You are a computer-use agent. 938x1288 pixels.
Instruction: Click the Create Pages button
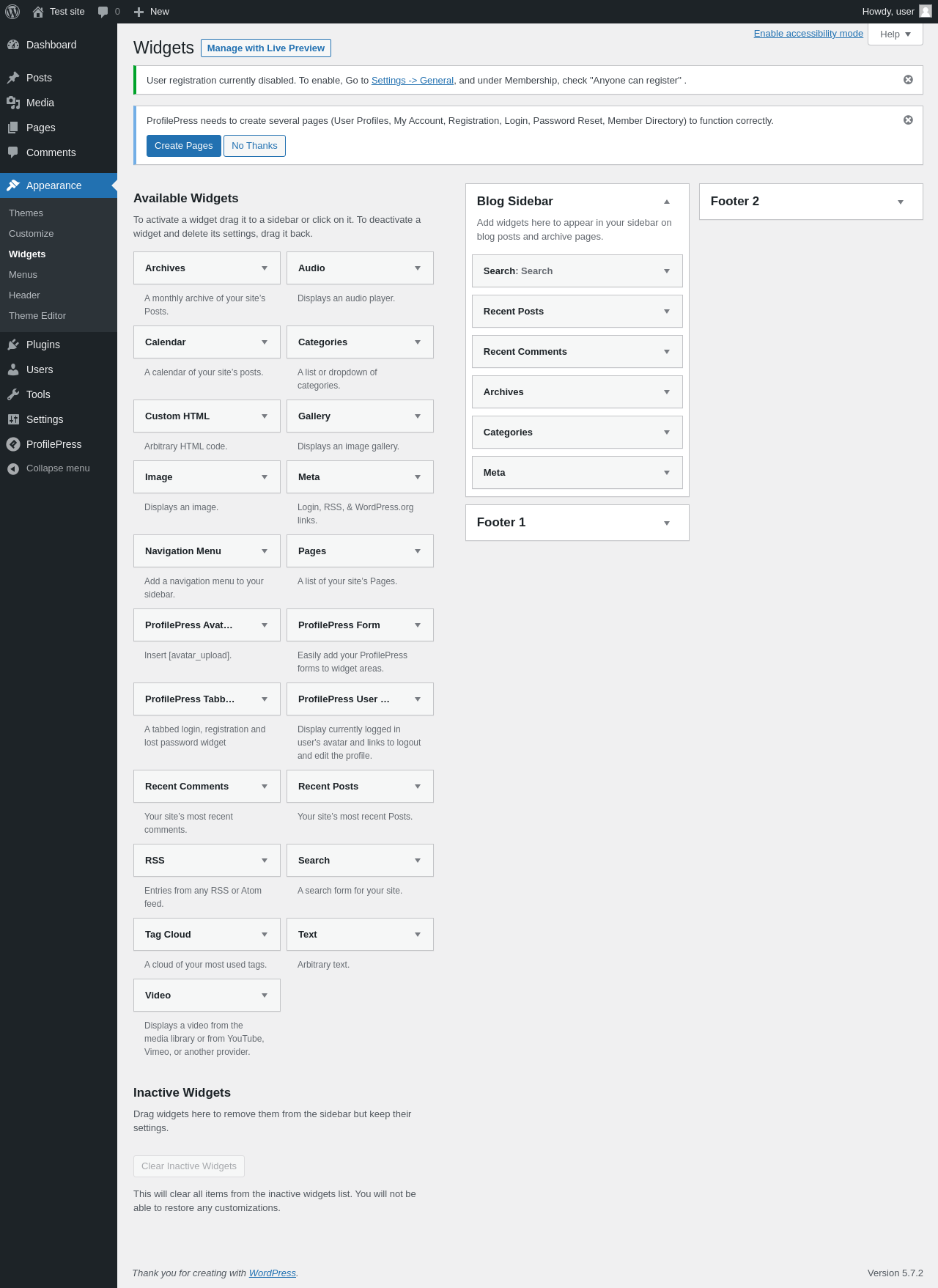(x=183, y=146)
